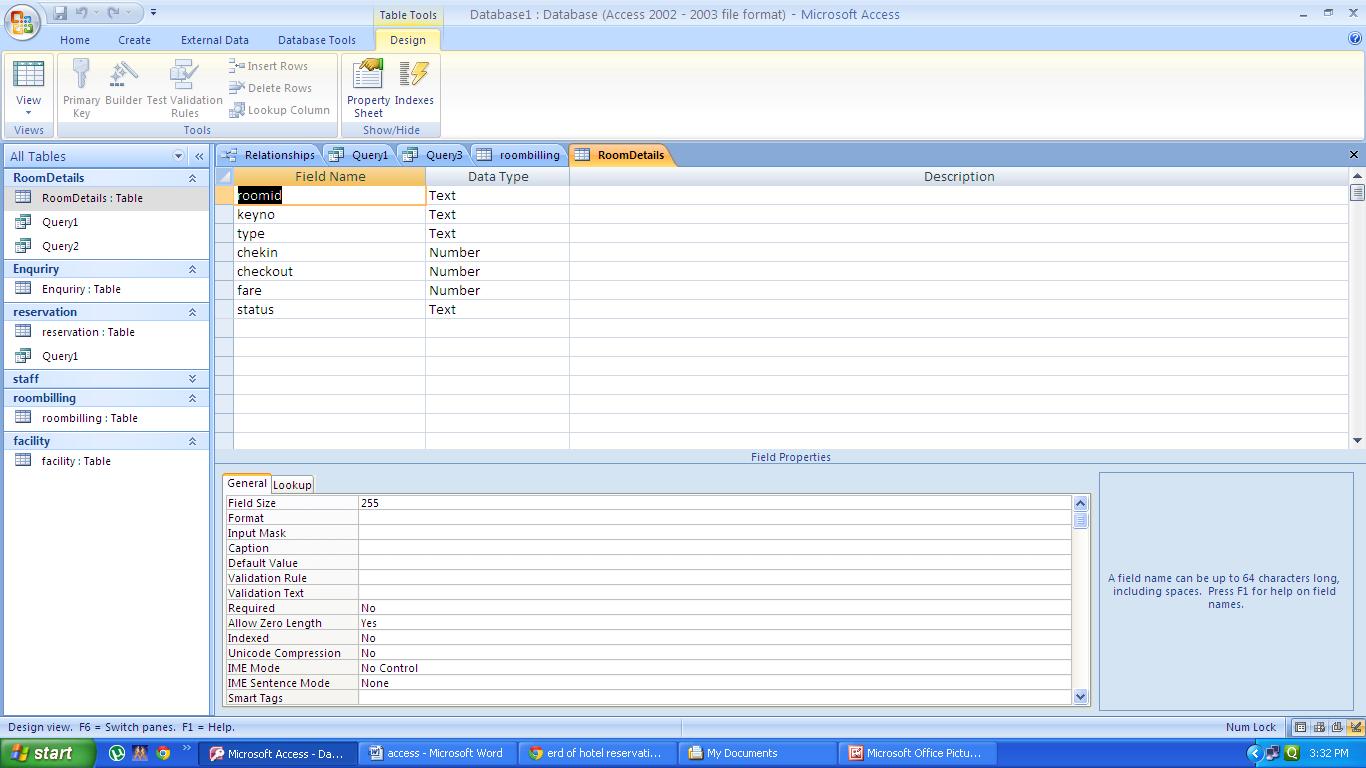Click the field grid scrollbar down arrow
Image resolution: width=1366 pixels, height=768 pixels.
[1357, 440]
